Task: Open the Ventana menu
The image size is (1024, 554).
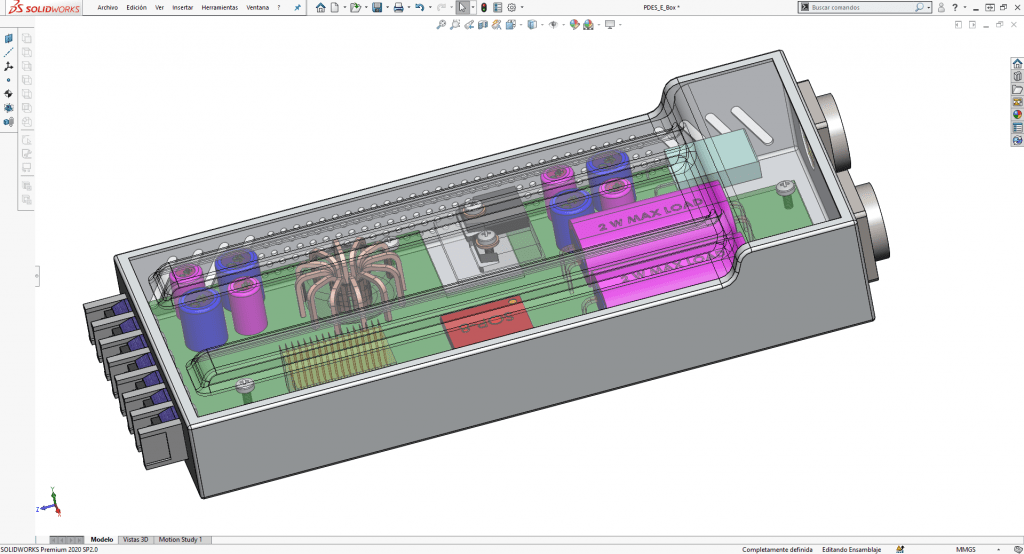Action: (257, 8)
